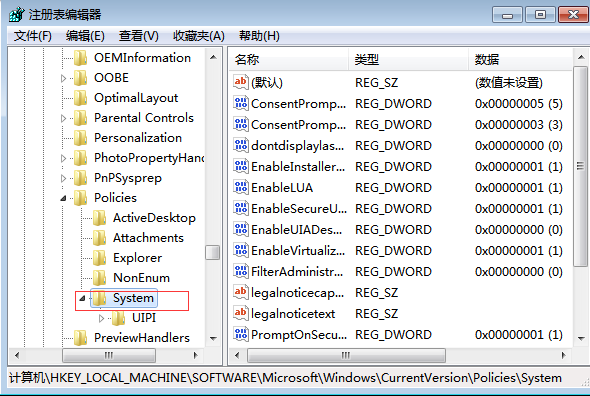Viewport: 590px width, 396px height.
Task: Click the Attachments folder icon
Action: point(100,238)
